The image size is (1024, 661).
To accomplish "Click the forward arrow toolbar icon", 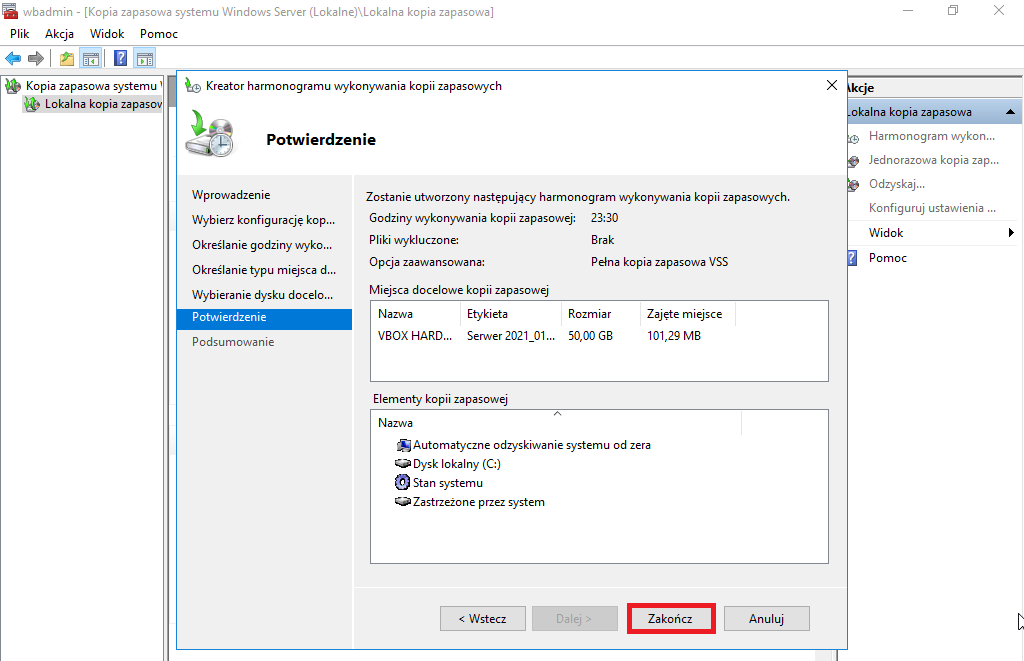I will (x=36, y=59).
